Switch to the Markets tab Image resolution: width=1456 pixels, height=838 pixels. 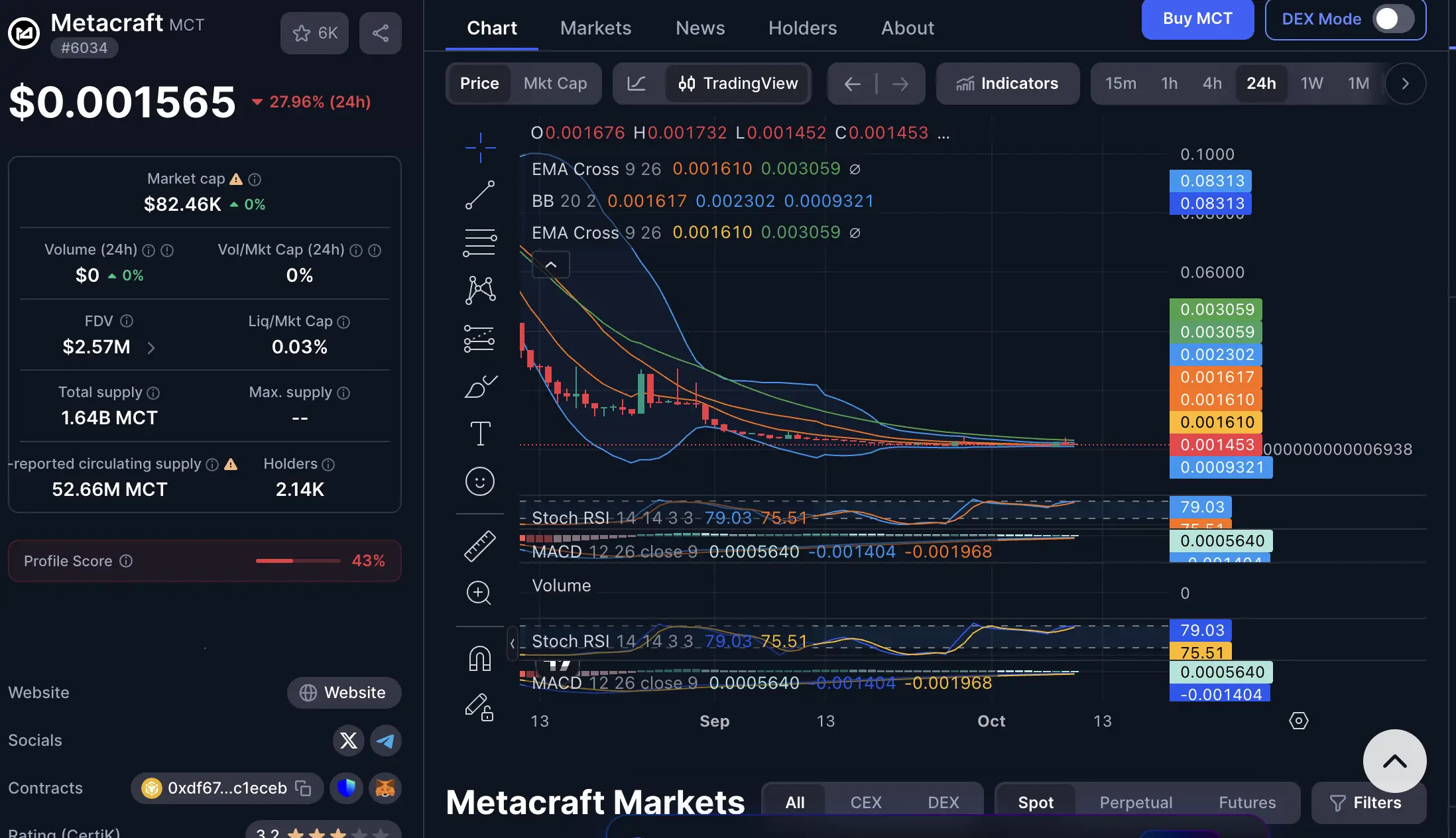(x=595, y=28)
